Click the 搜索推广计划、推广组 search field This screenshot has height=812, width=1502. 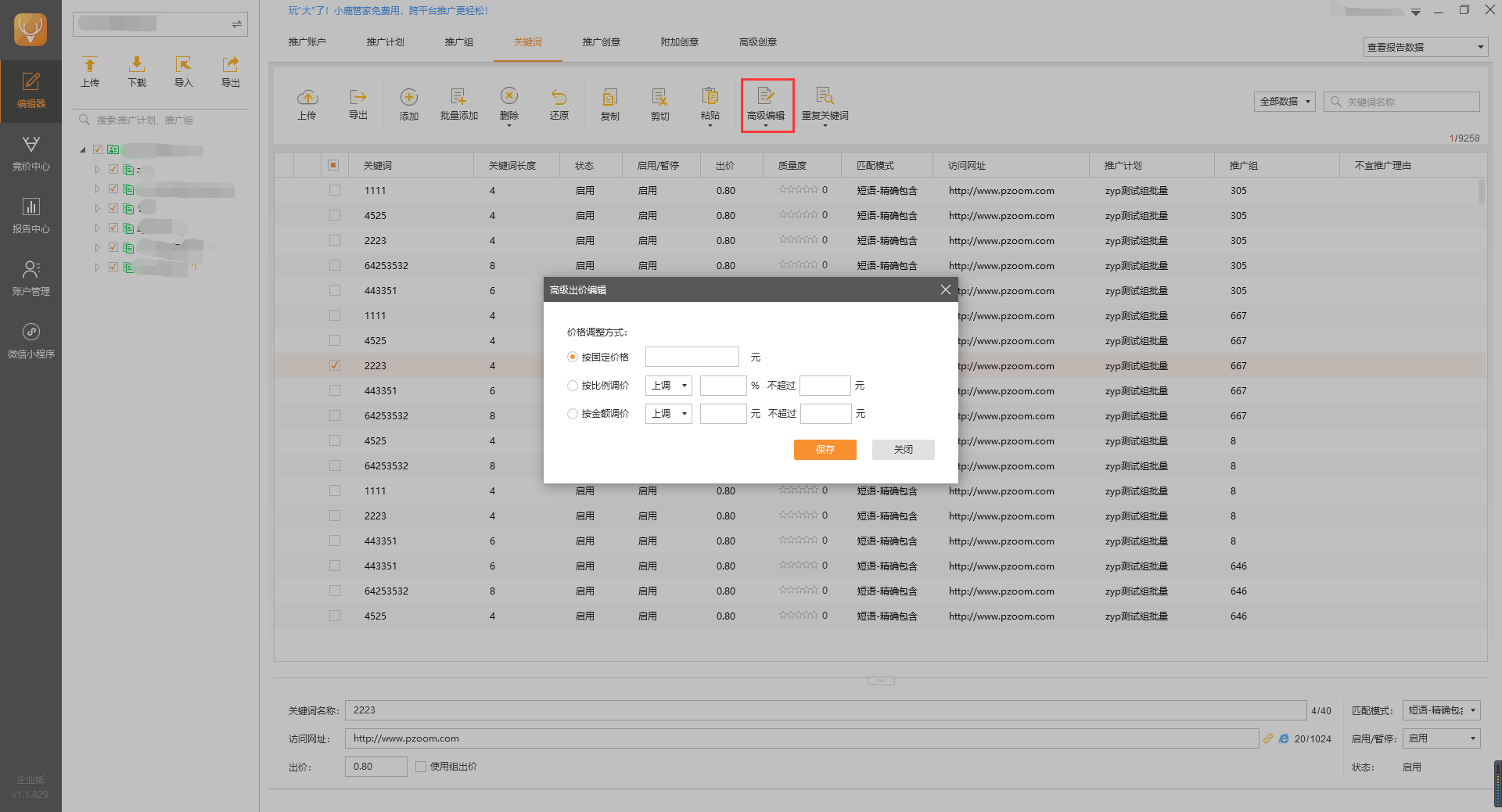point(160,120)
